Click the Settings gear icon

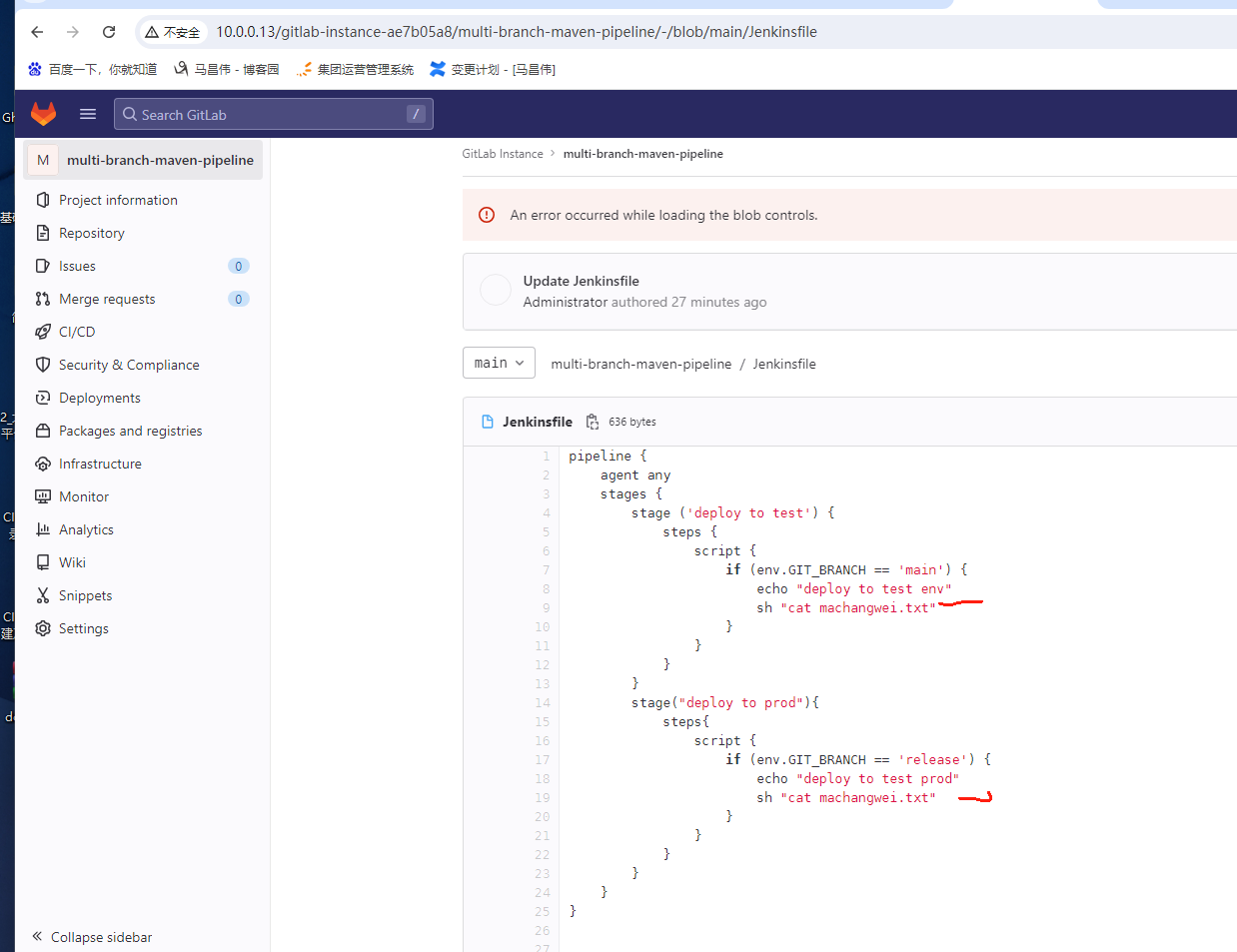(x=43, y=628)
